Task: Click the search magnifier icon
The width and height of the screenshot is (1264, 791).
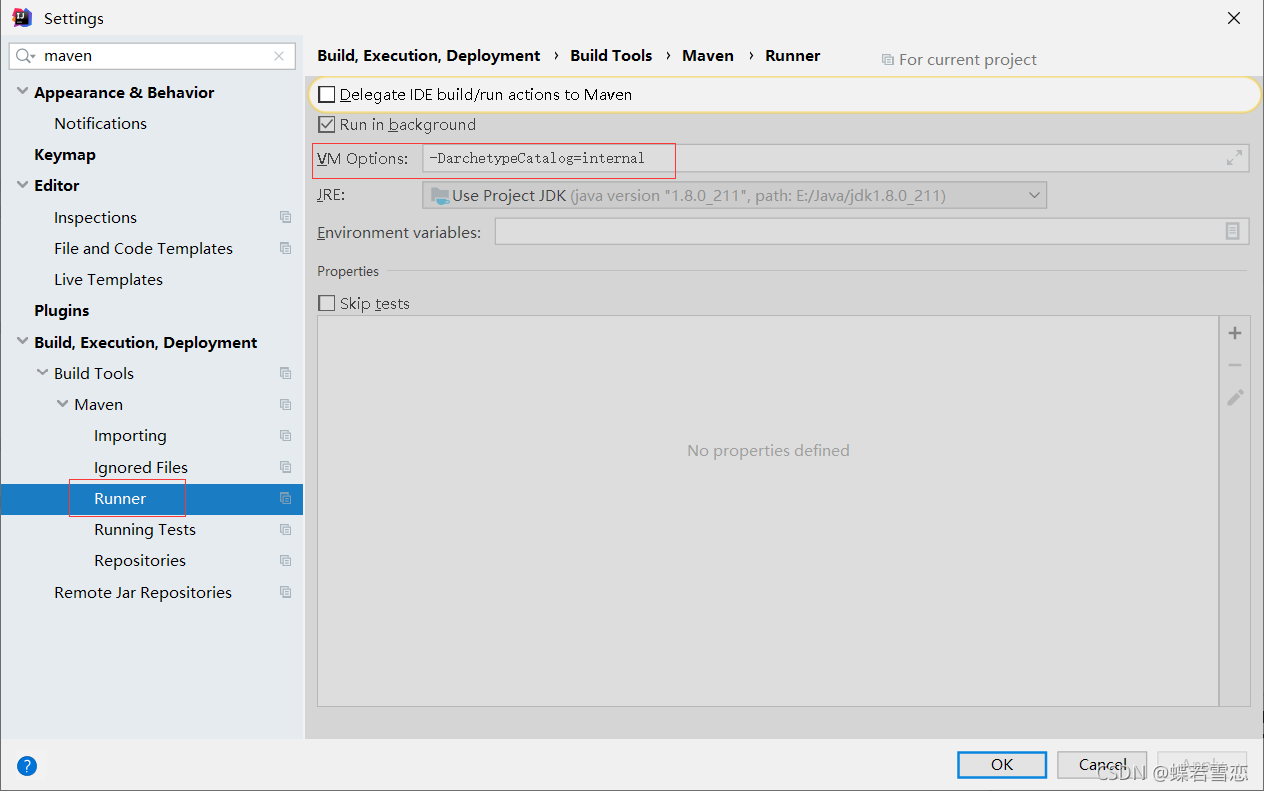Action: (24, 56)
